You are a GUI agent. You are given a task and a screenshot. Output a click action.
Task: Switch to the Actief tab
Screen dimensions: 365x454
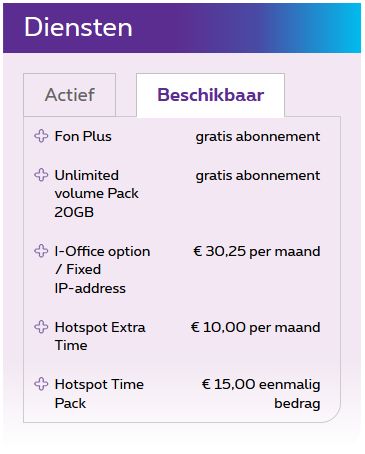coord(70,95)
